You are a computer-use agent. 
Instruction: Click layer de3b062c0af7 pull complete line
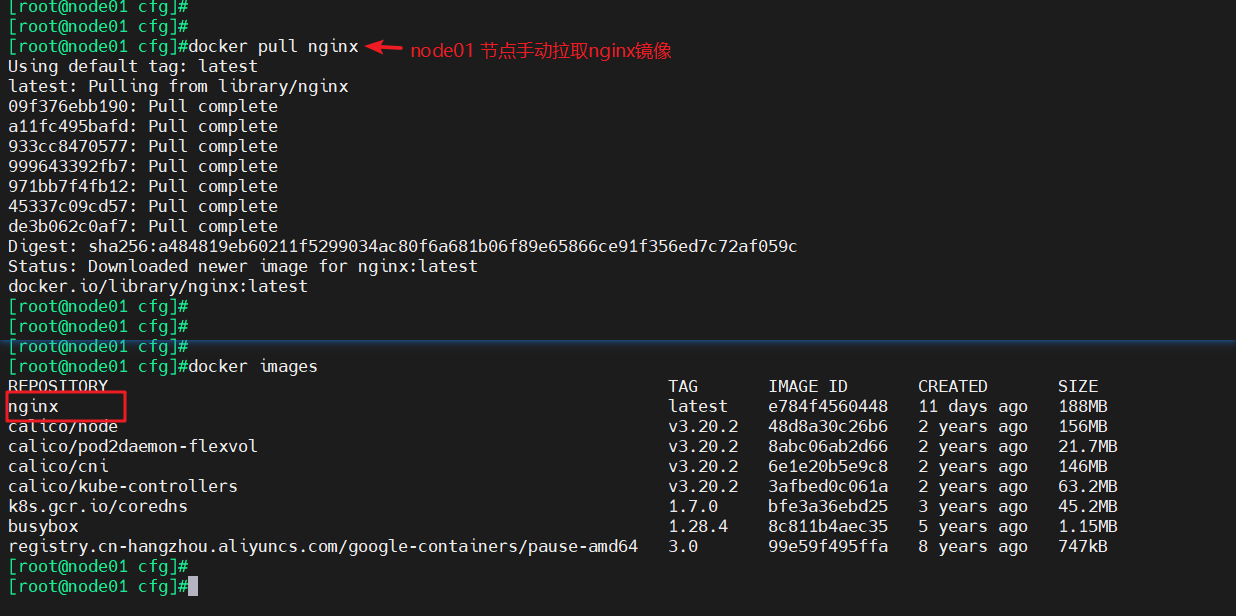pyautogui.click(x=143, y=226)
